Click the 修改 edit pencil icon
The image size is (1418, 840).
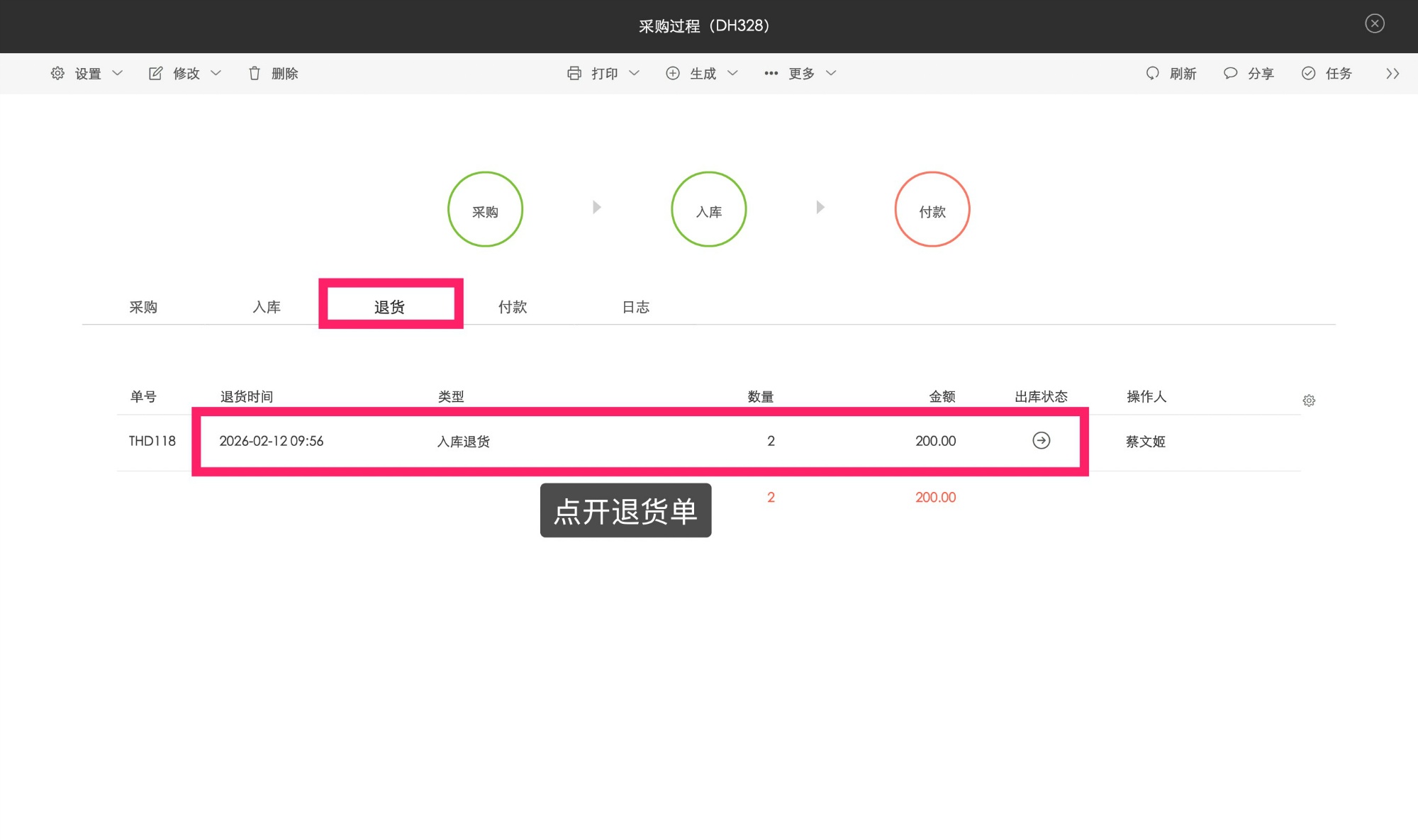coord(155,73)
